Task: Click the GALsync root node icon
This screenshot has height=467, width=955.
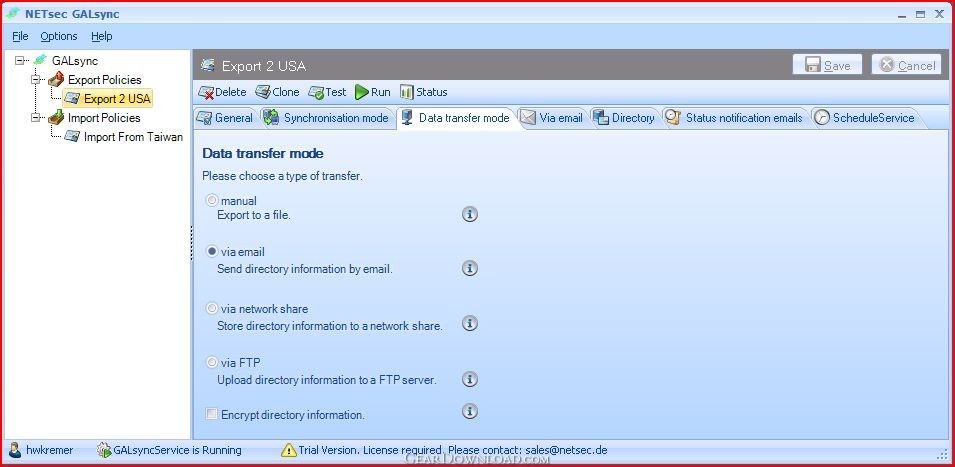Action: click(40, 60)
